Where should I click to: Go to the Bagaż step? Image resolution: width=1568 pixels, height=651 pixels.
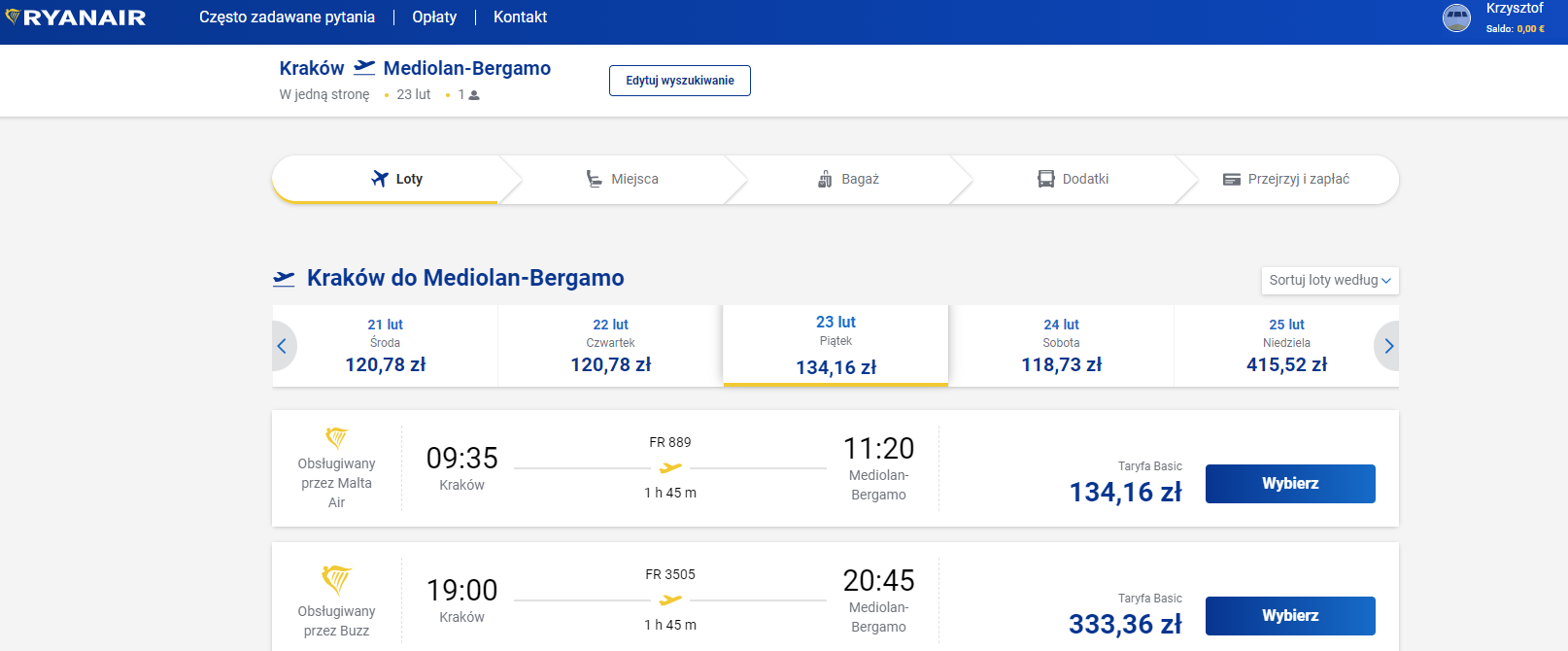[848, 179]
